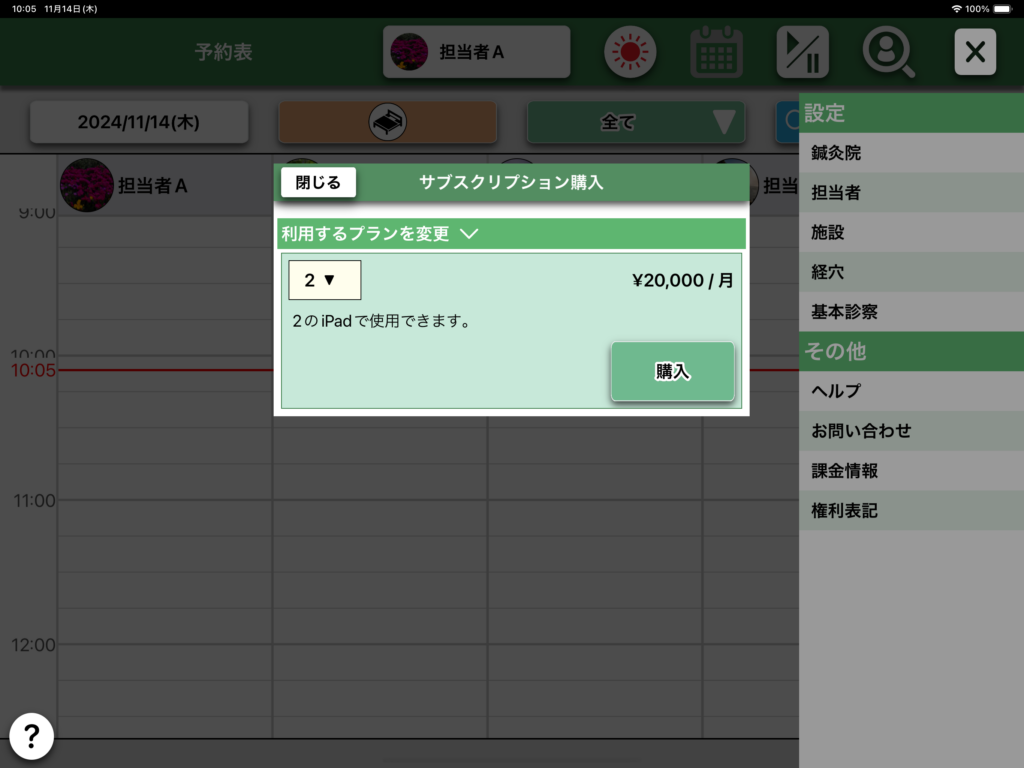Open 課金情報 billing menu item
The height and width of the screenshot is (768, 1024).
pyautogui.click(x=845, y=471)
